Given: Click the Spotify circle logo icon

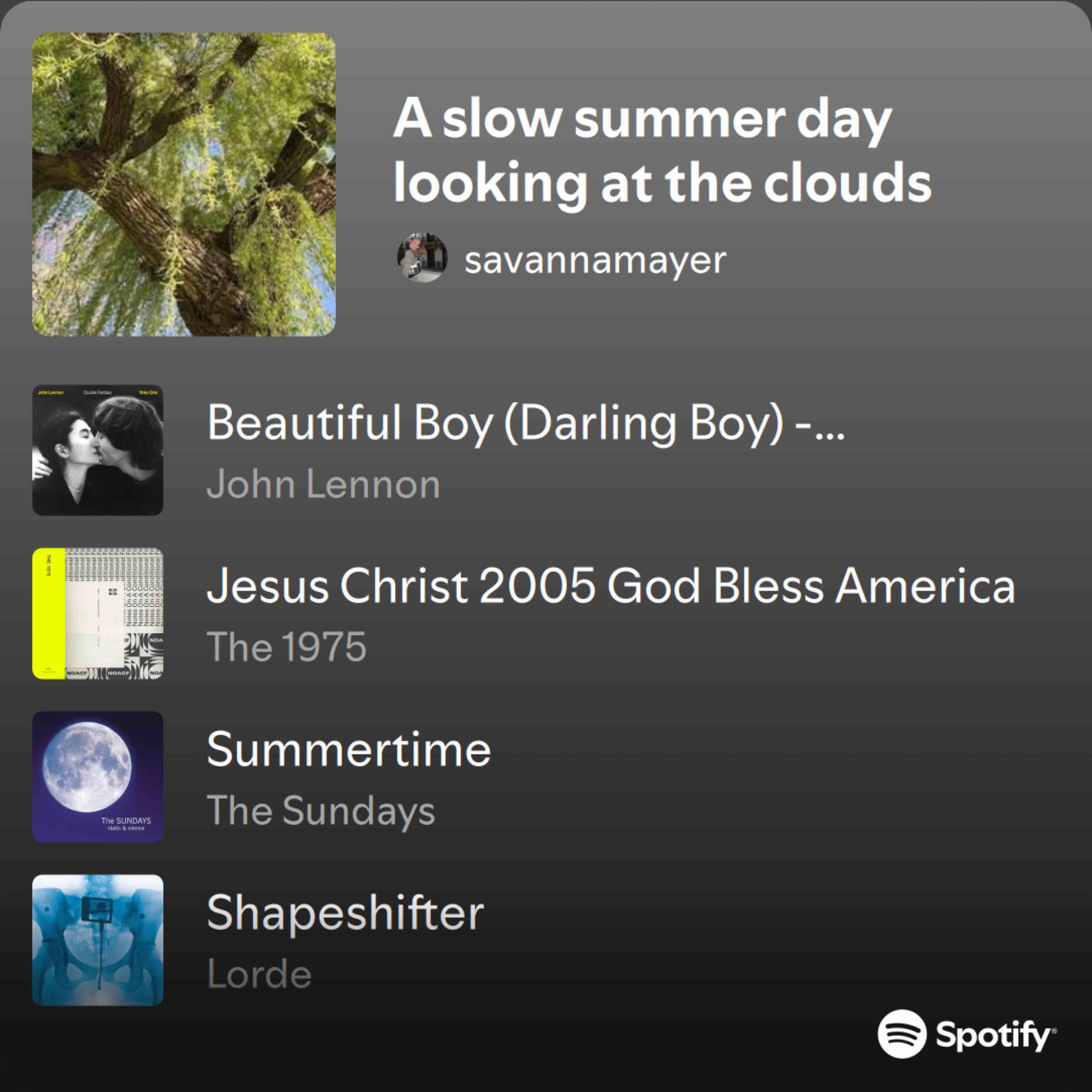Looking at the screenshot, I should [x=901, y=1033].
